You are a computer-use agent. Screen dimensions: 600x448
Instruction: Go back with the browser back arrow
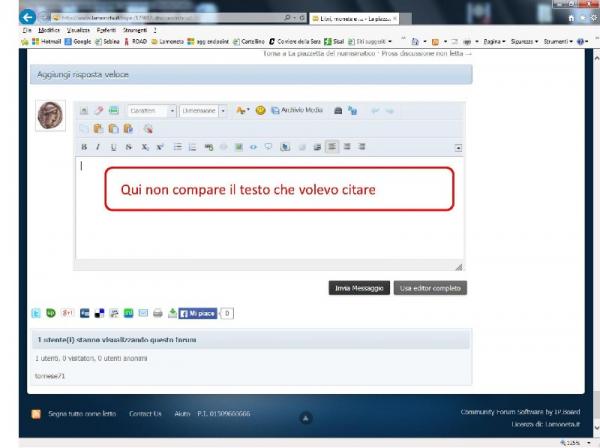[27, 17]
